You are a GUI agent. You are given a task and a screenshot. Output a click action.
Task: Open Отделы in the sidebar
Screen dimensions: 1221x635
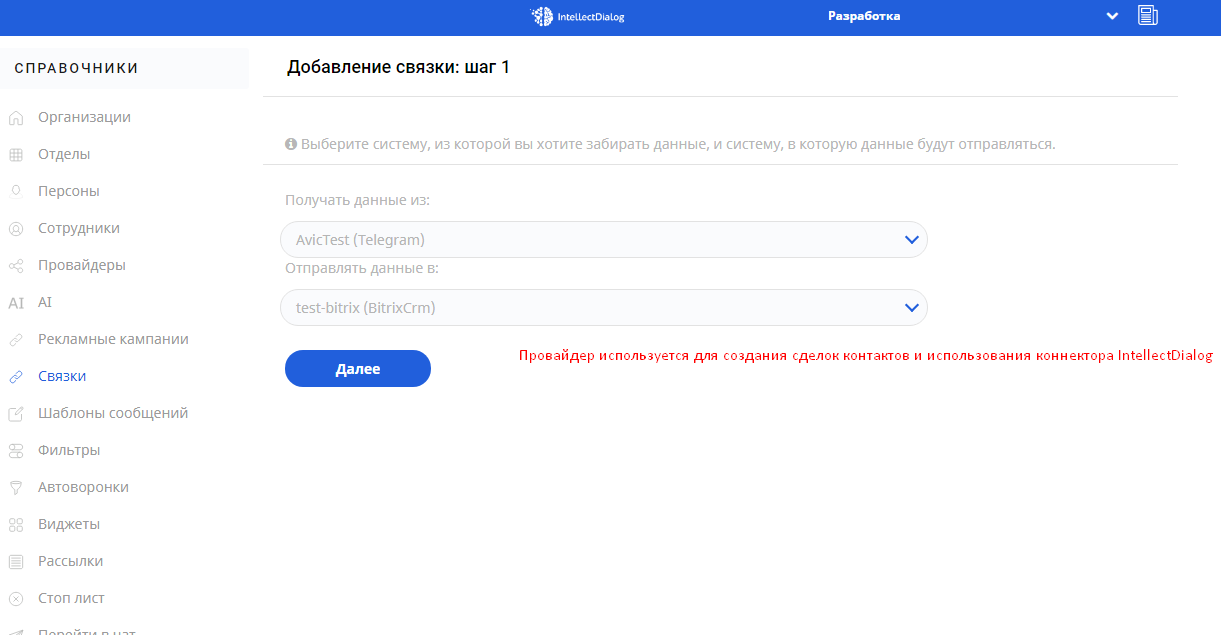coord(64,154)
